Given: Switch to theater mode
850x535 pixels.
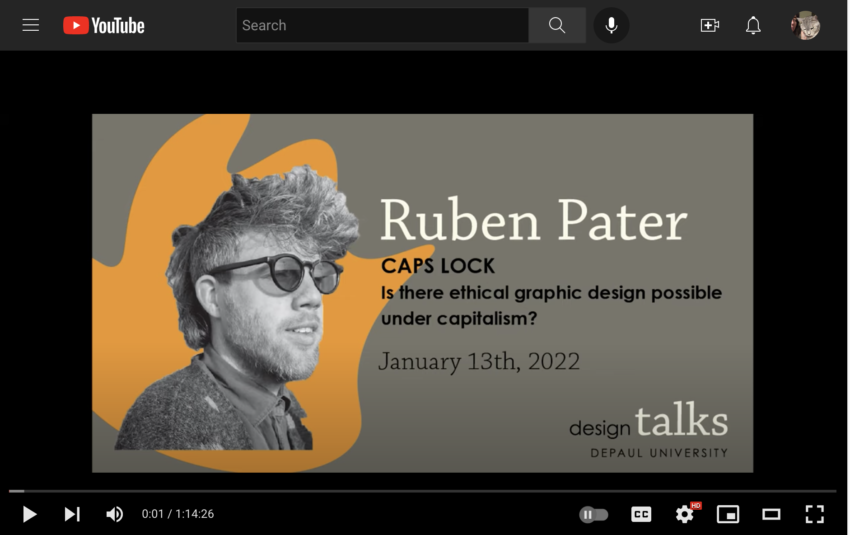Looking at the screenshot, I should [771, 514].
